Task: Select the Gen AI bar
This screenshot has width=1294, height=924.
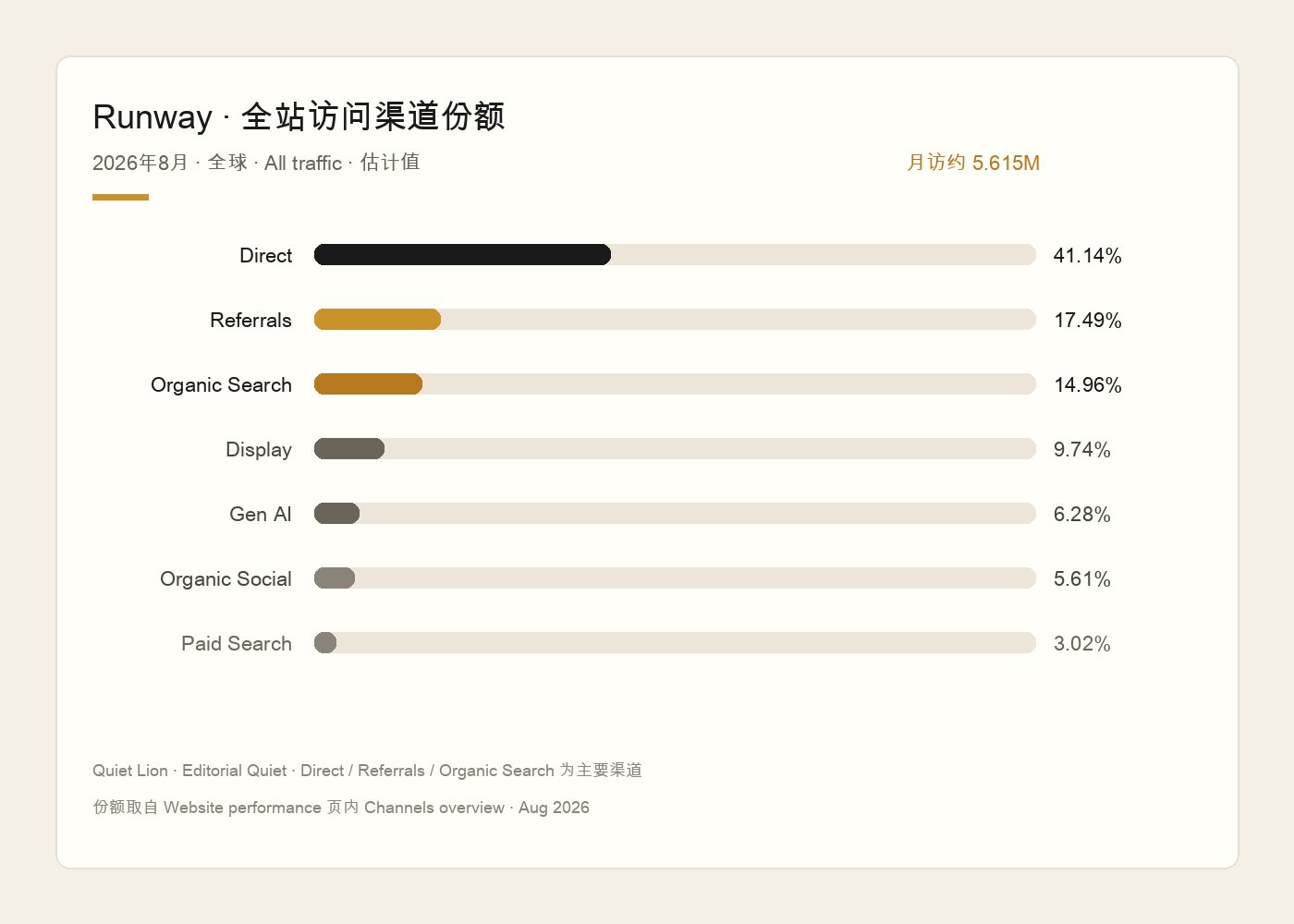Action: click(675, 514)
